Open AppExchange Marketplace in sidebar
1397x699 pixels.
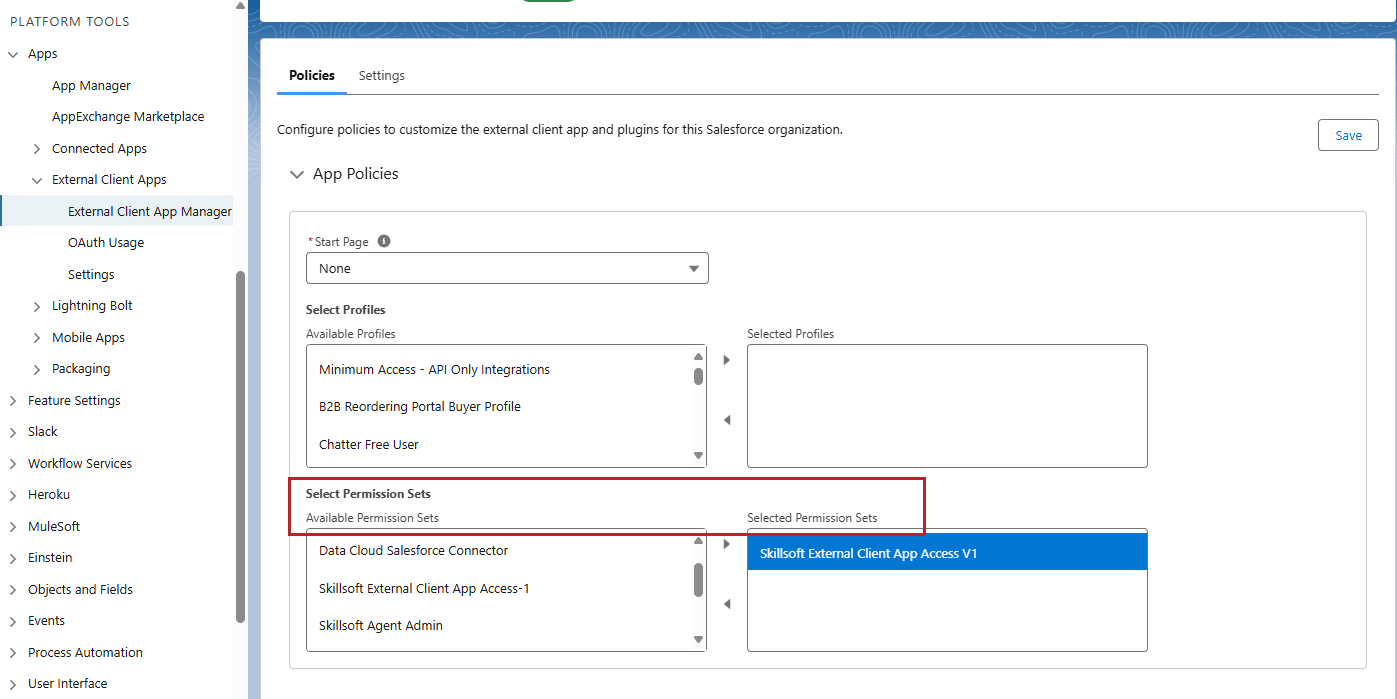click(128, 117)
